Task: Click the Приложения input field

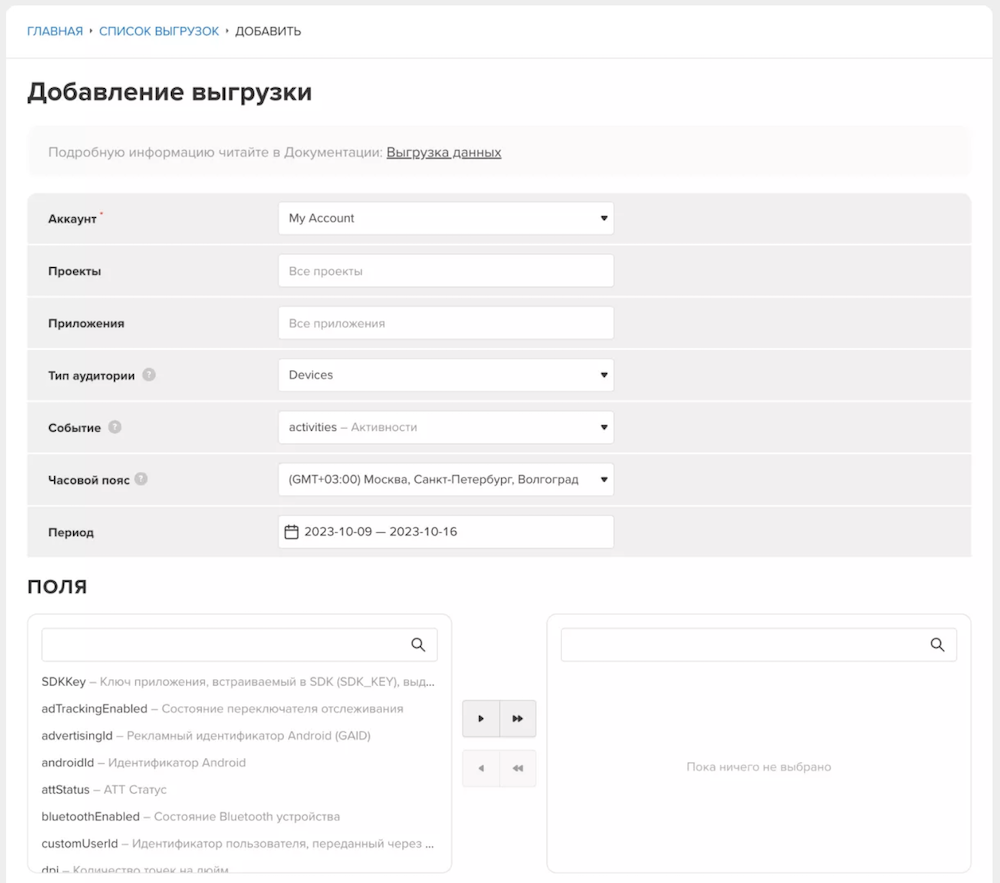Action: 445,323
